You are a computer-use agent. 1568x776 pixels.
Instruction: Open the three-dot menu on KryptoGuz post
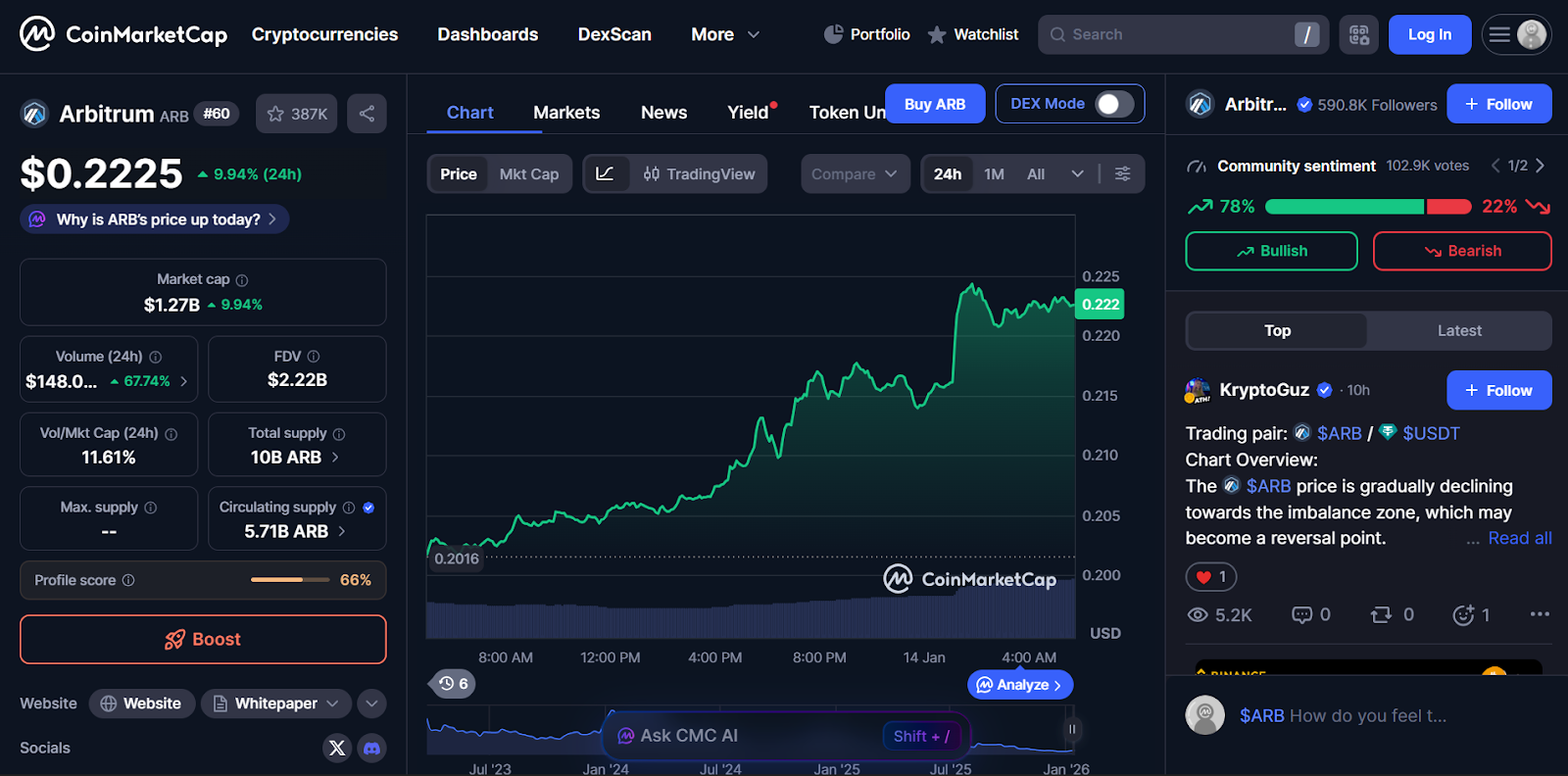coord(1539,614)
